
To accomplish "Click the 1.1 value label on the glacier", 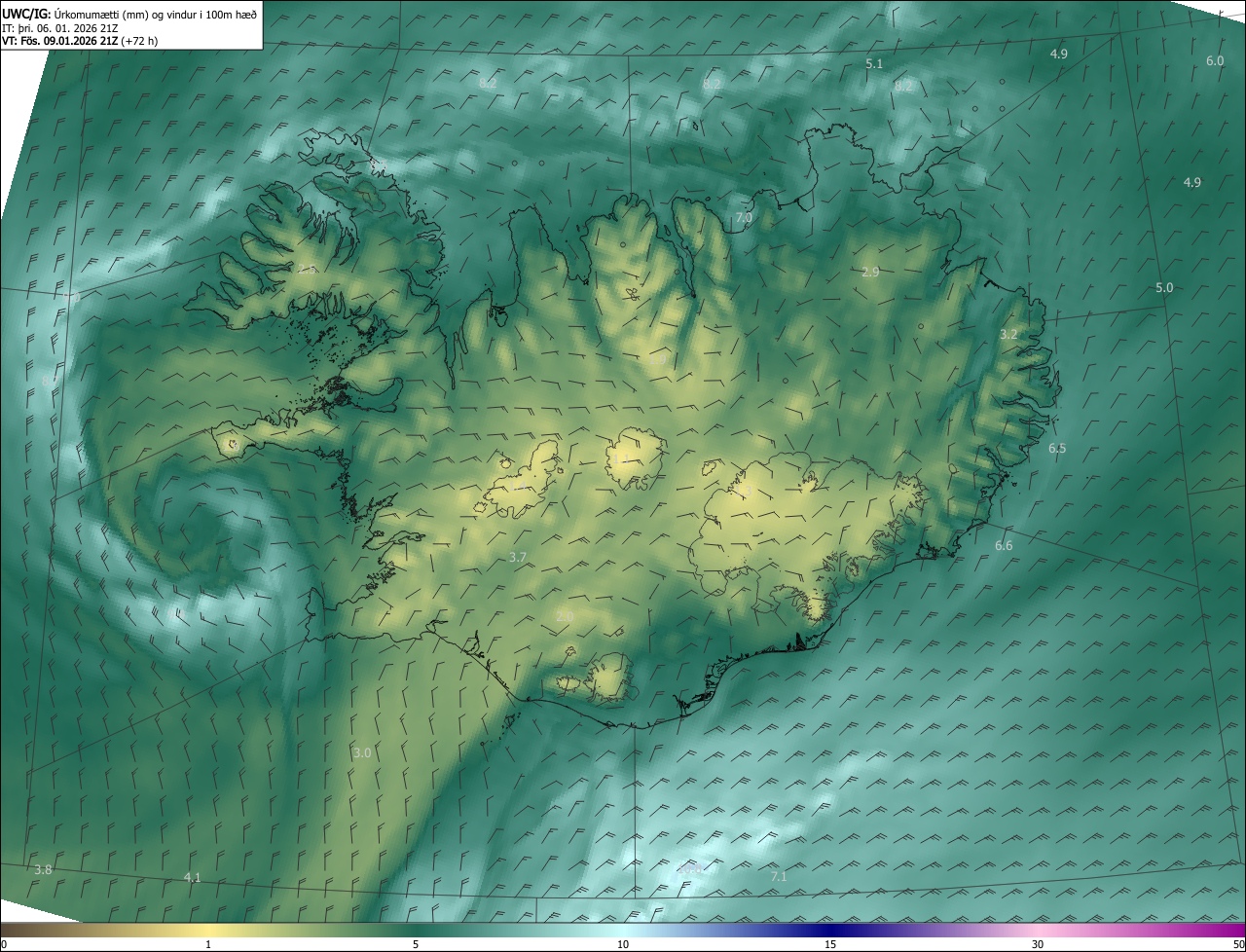I will (x=620, y=458).
